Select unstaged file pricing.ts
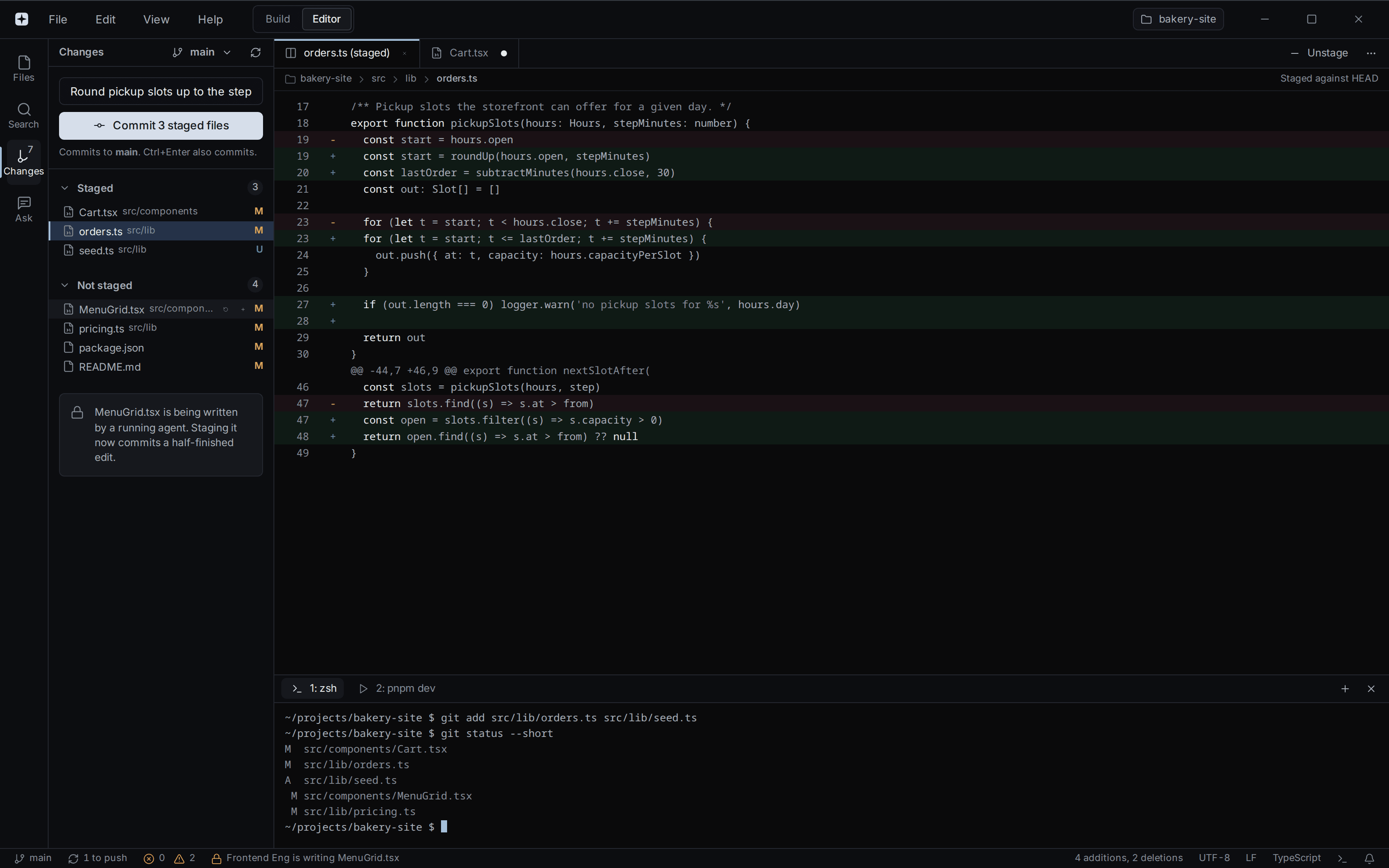1389x868 pixels. point(161,328)
